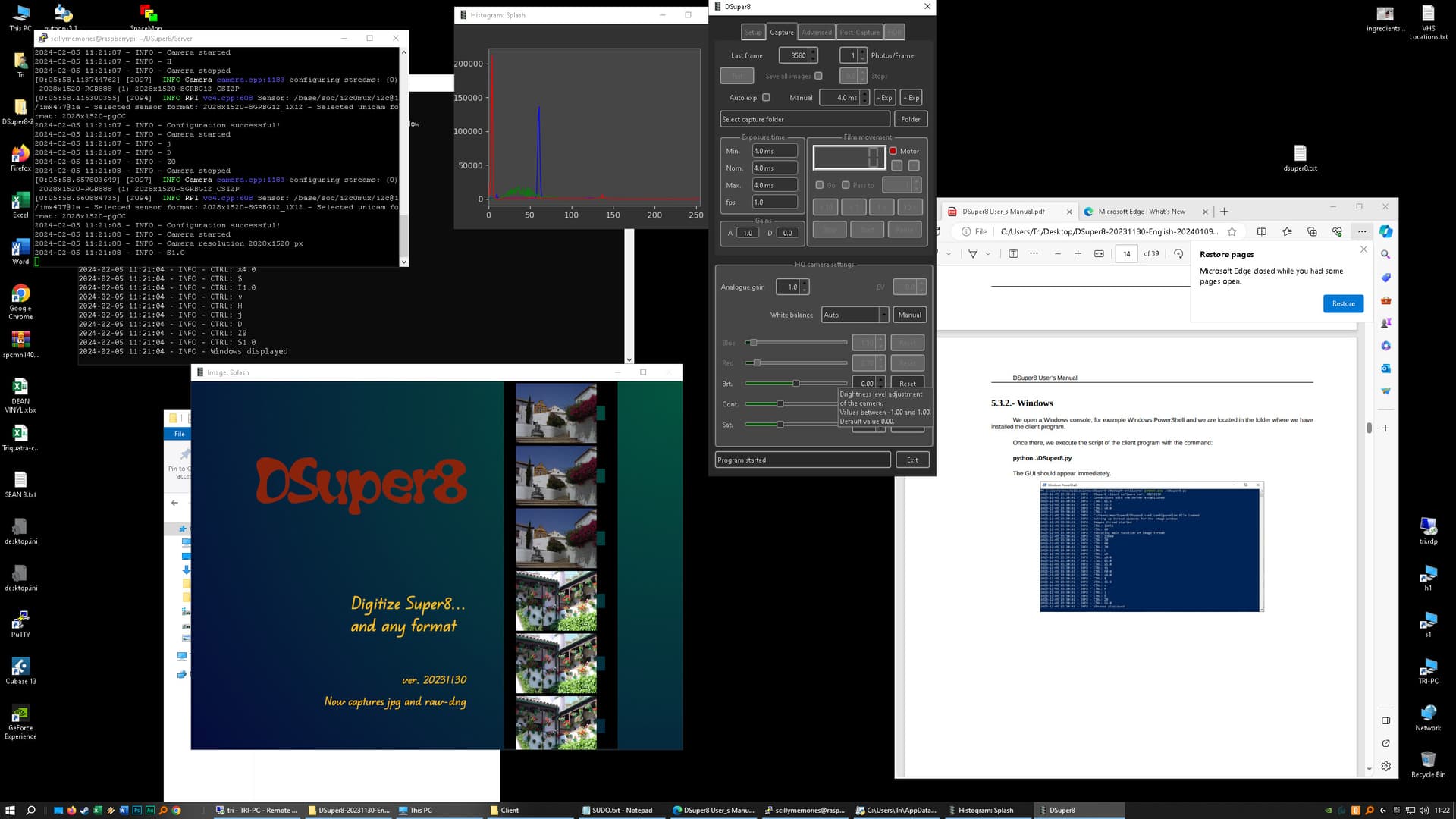This screenshot has width=1456, height=819.
Task: Click the Manual exposure 4.0 ms spinner arrows
Action: tap(864, 98)
